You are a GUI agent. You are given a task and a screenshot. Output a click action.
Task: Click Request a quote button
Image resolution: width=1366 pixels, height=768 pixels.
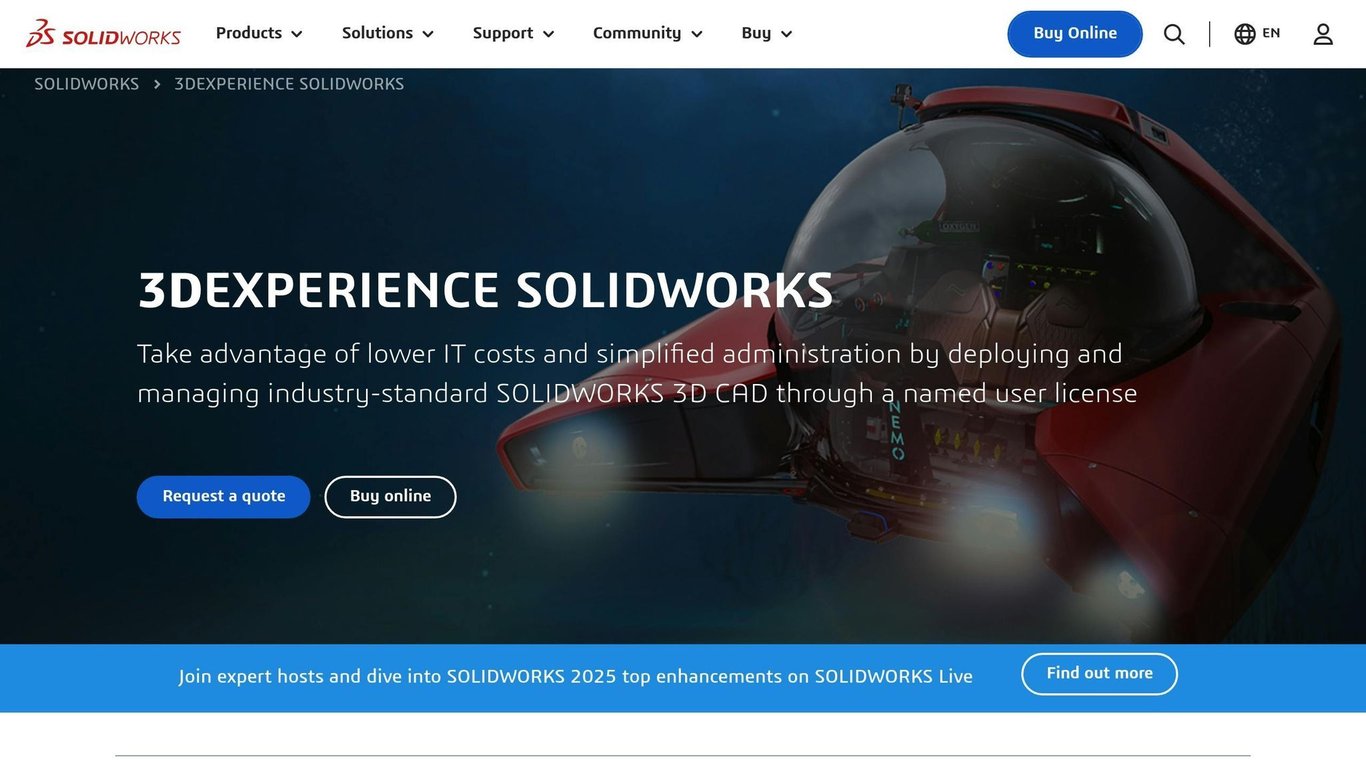(224, 497)
